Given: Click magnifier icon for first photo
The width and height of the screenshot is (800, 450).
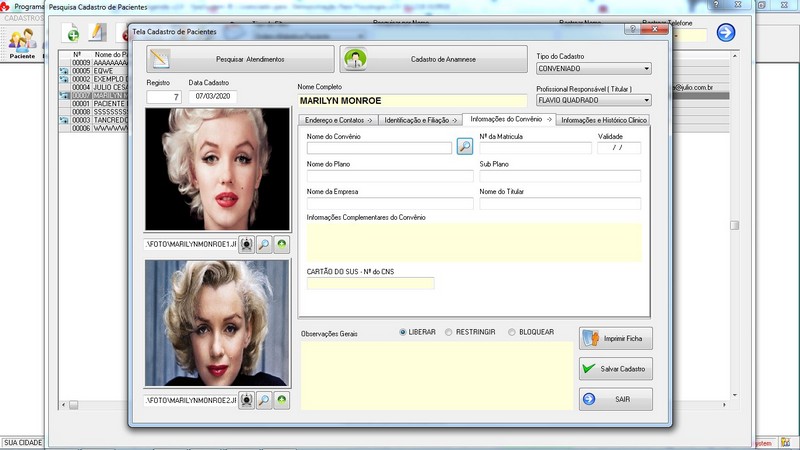Looking at the screenshot, I should (x=264, y=244).
